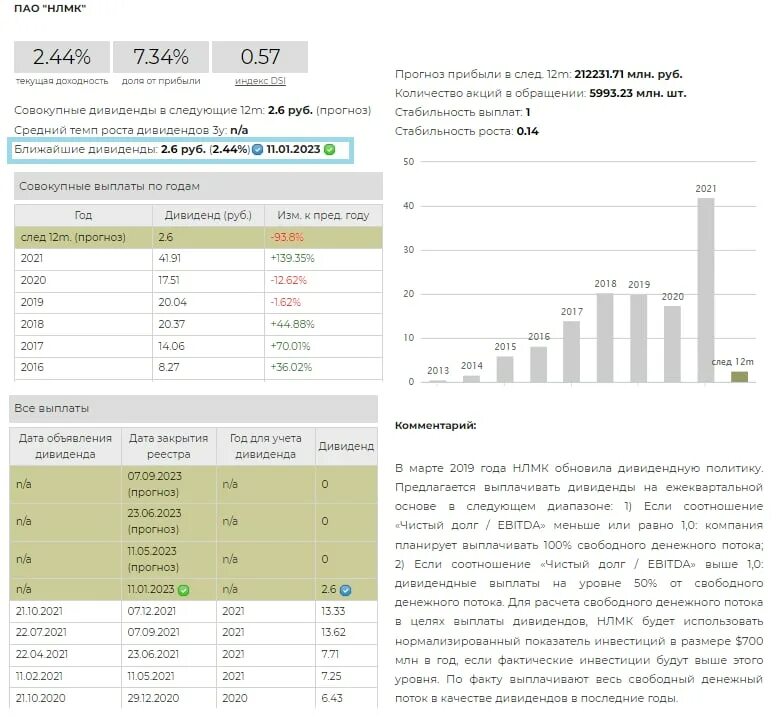Screen dimensions: 780x718
Task: Select the 7.34% доля от прибыли box
Action: [161, 57]
